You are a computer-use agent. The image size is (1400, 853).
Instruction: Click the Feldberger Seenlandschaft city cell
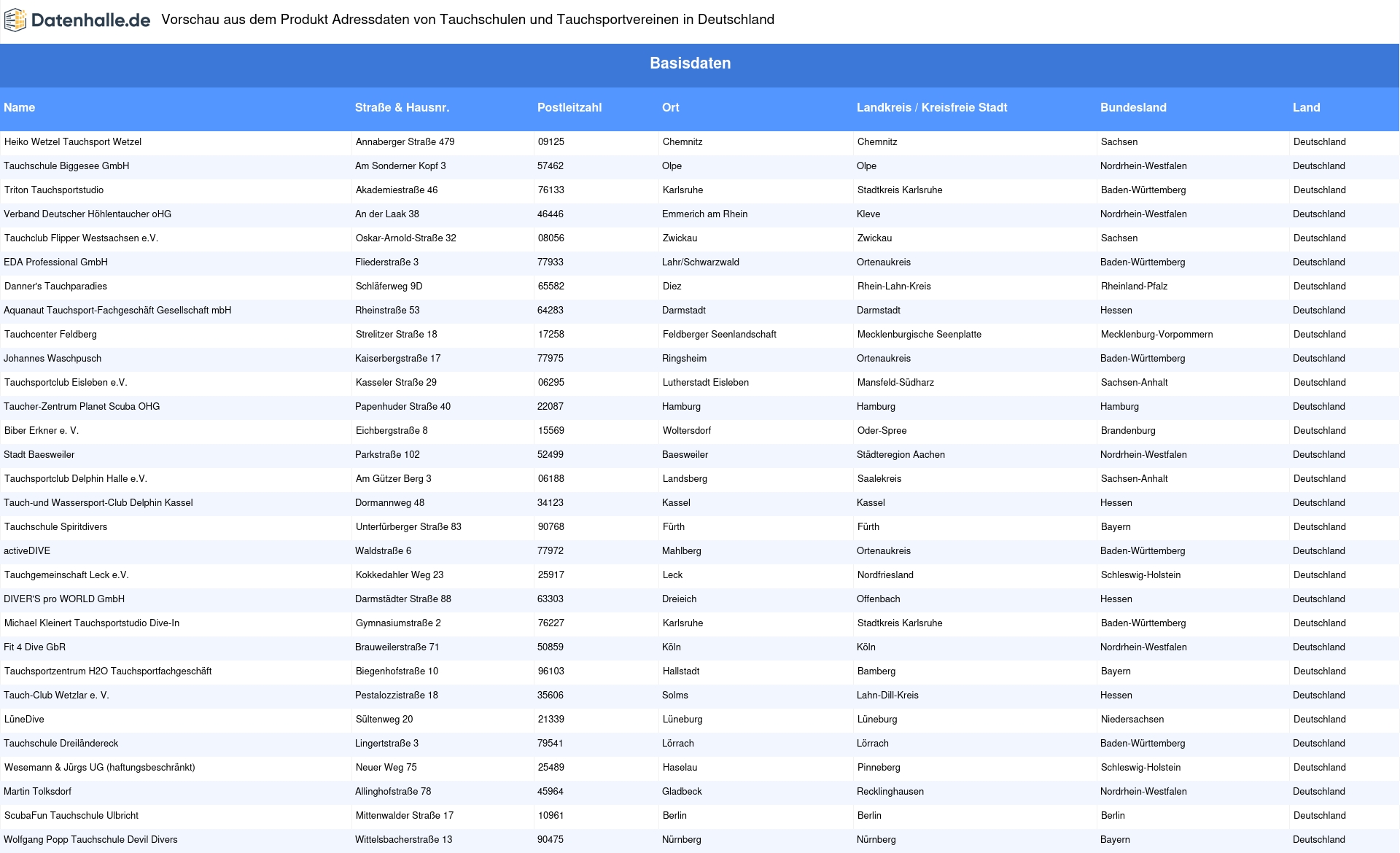pos(719,335)
